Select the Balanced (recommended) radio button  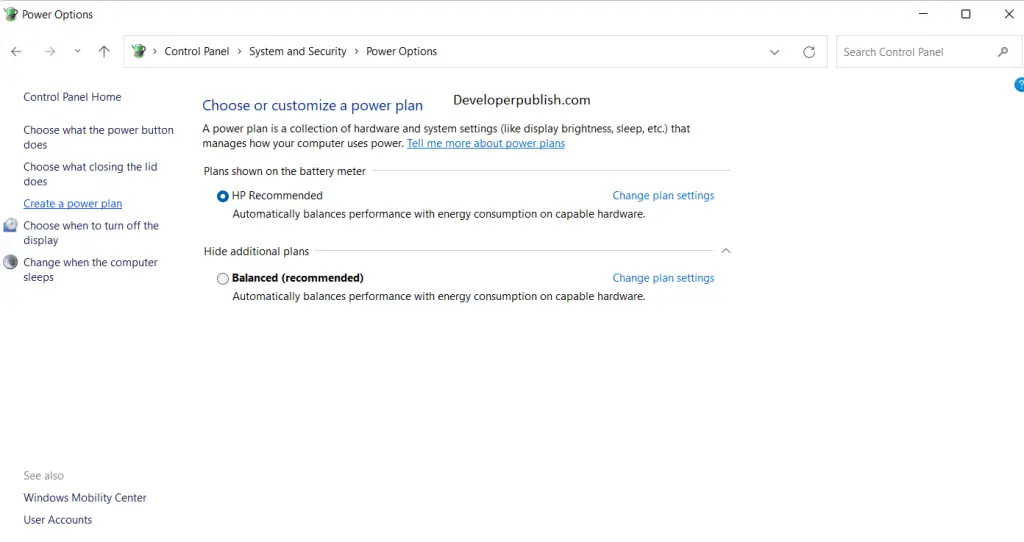pos(223,279)
